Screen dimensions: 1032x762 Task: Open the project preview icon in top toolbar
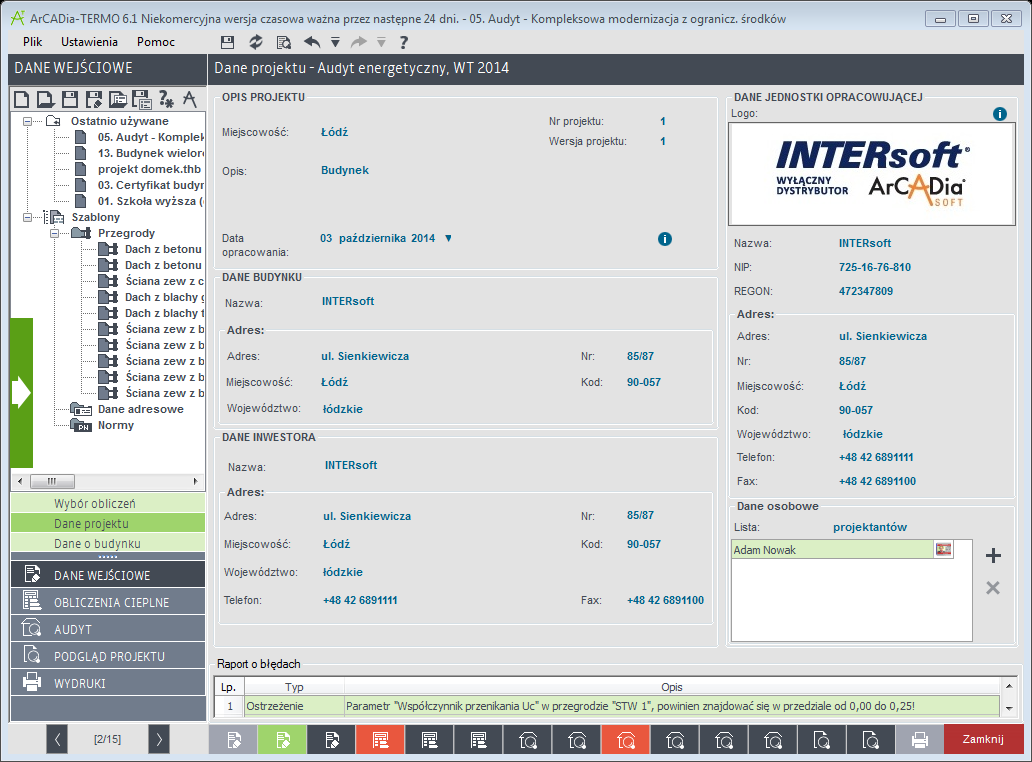pos(284,42)
